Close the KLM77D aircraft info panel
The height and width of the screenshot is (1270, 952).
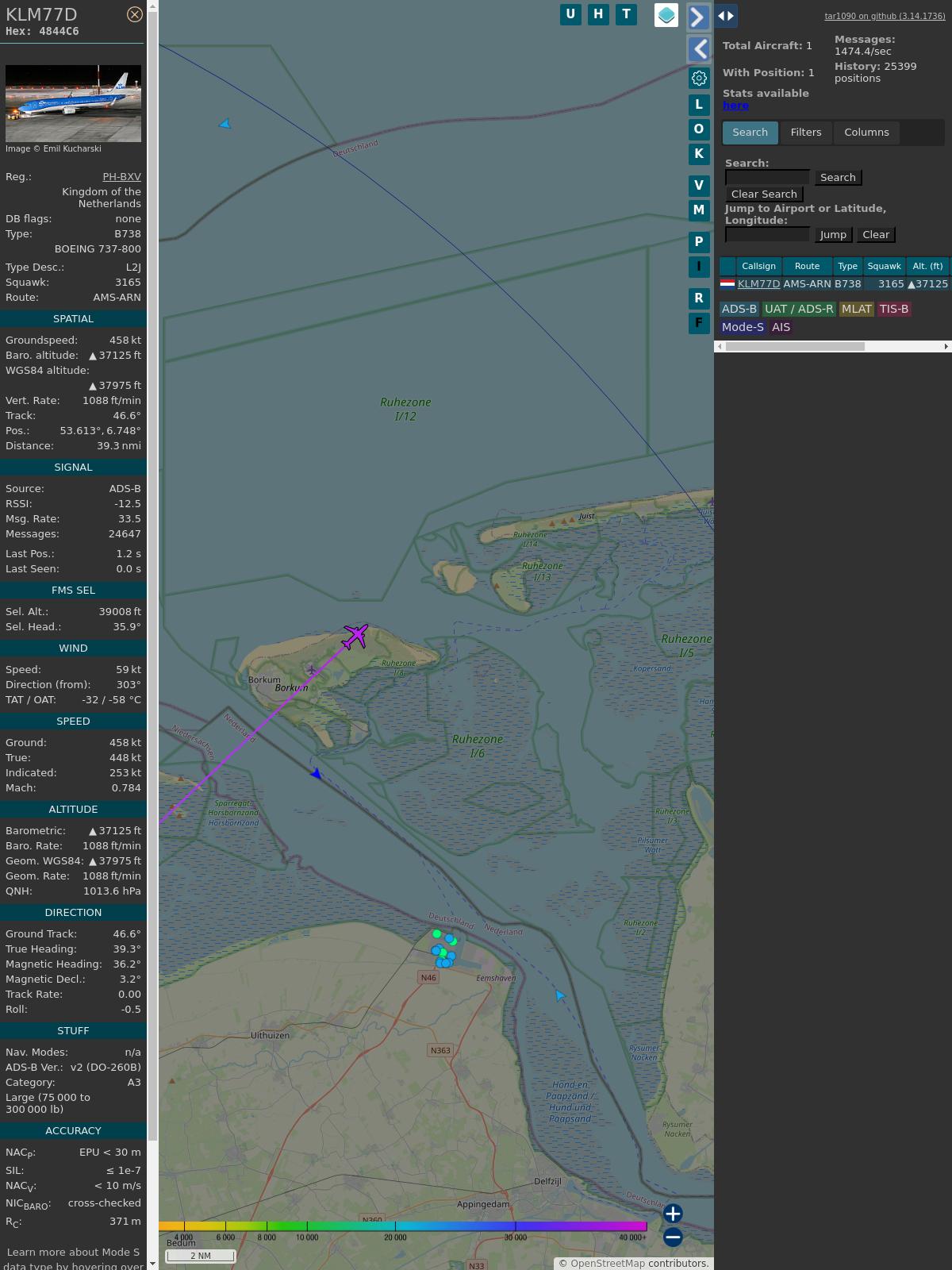pyautogui.click(x=135, y=14)
